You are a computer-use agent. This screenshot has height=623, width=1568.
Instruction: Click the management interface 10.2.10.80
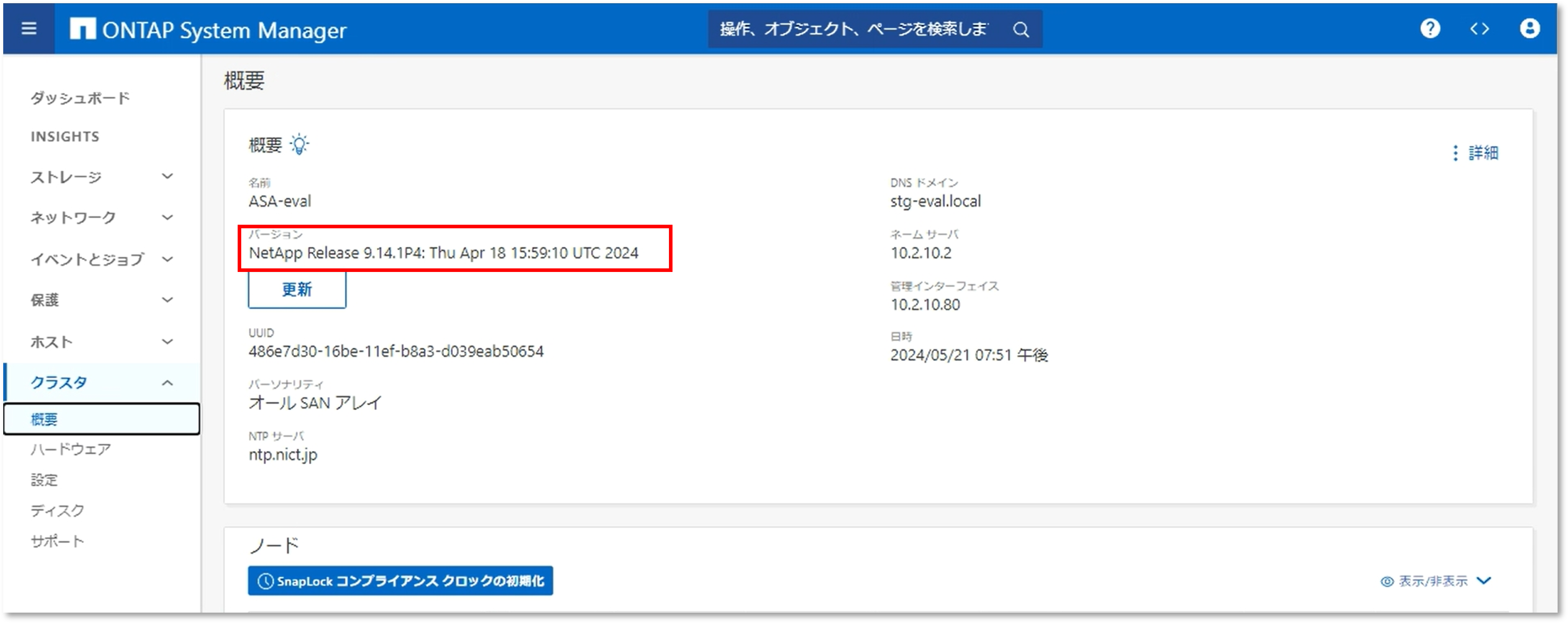925,305
